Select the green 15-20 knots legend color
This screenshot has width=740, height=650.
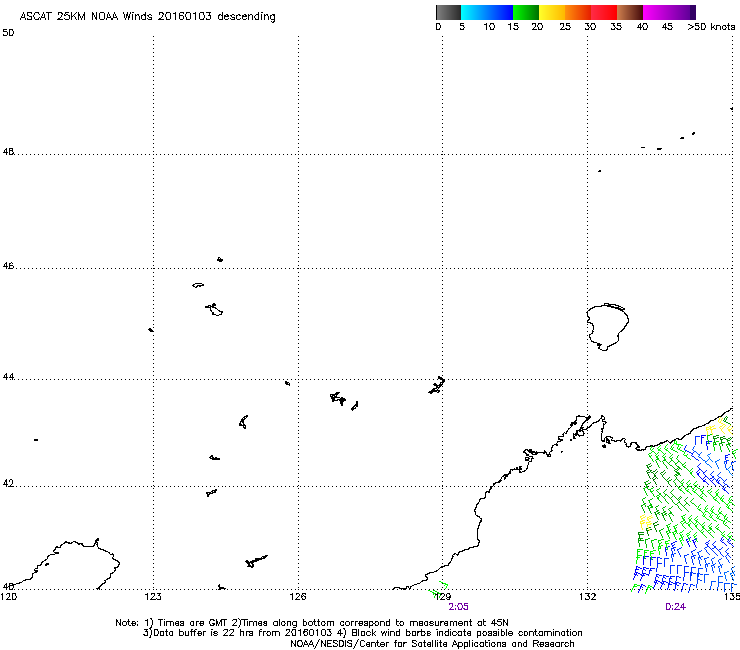(526, 12)
